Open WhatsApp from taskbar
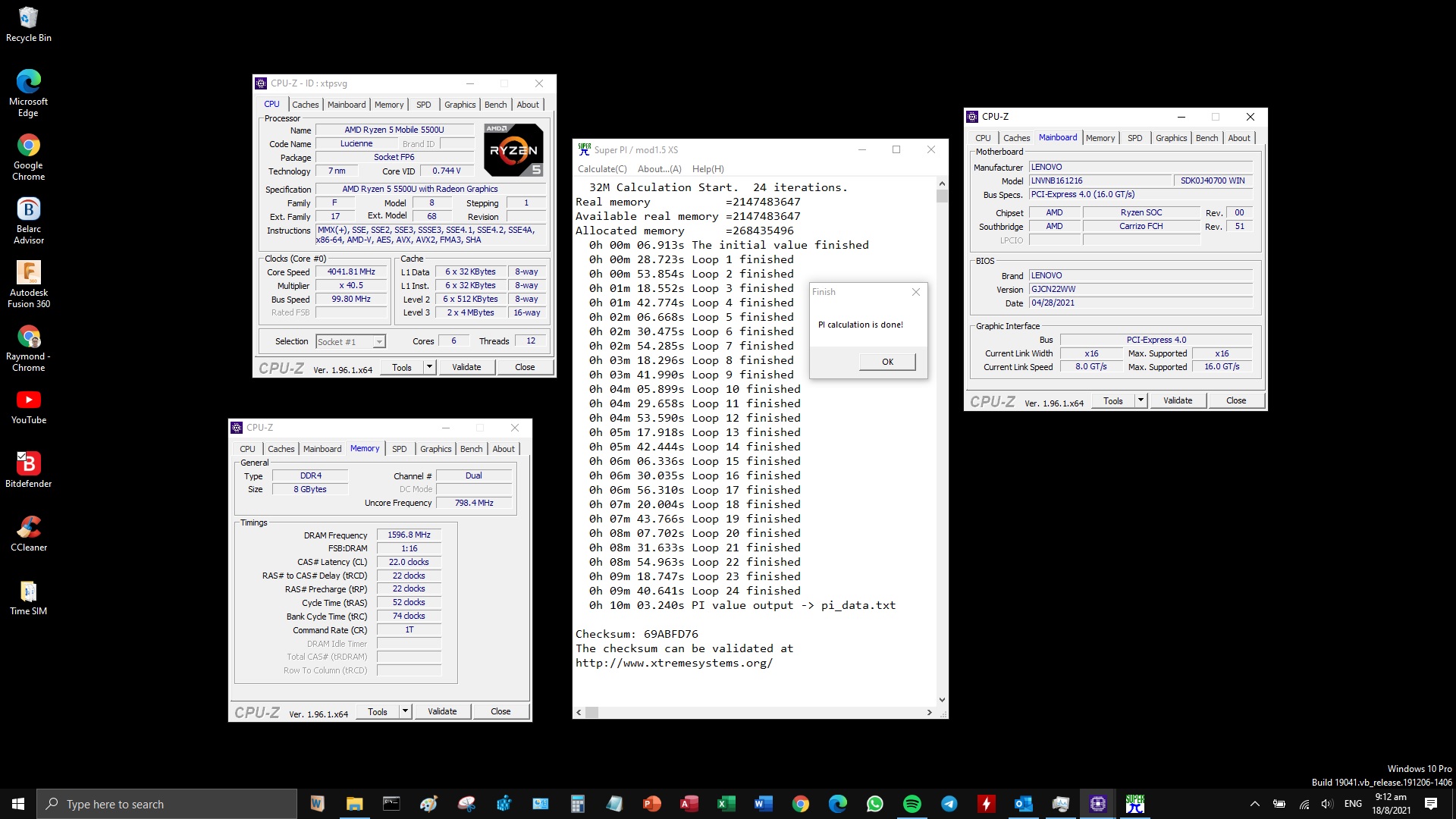1456x819 pixels. tap(875, 804)
